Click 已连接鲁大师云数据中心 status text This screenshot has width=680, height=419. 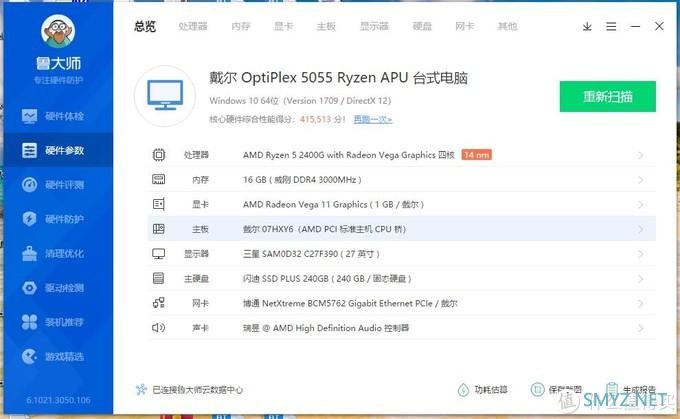point(197,390)
